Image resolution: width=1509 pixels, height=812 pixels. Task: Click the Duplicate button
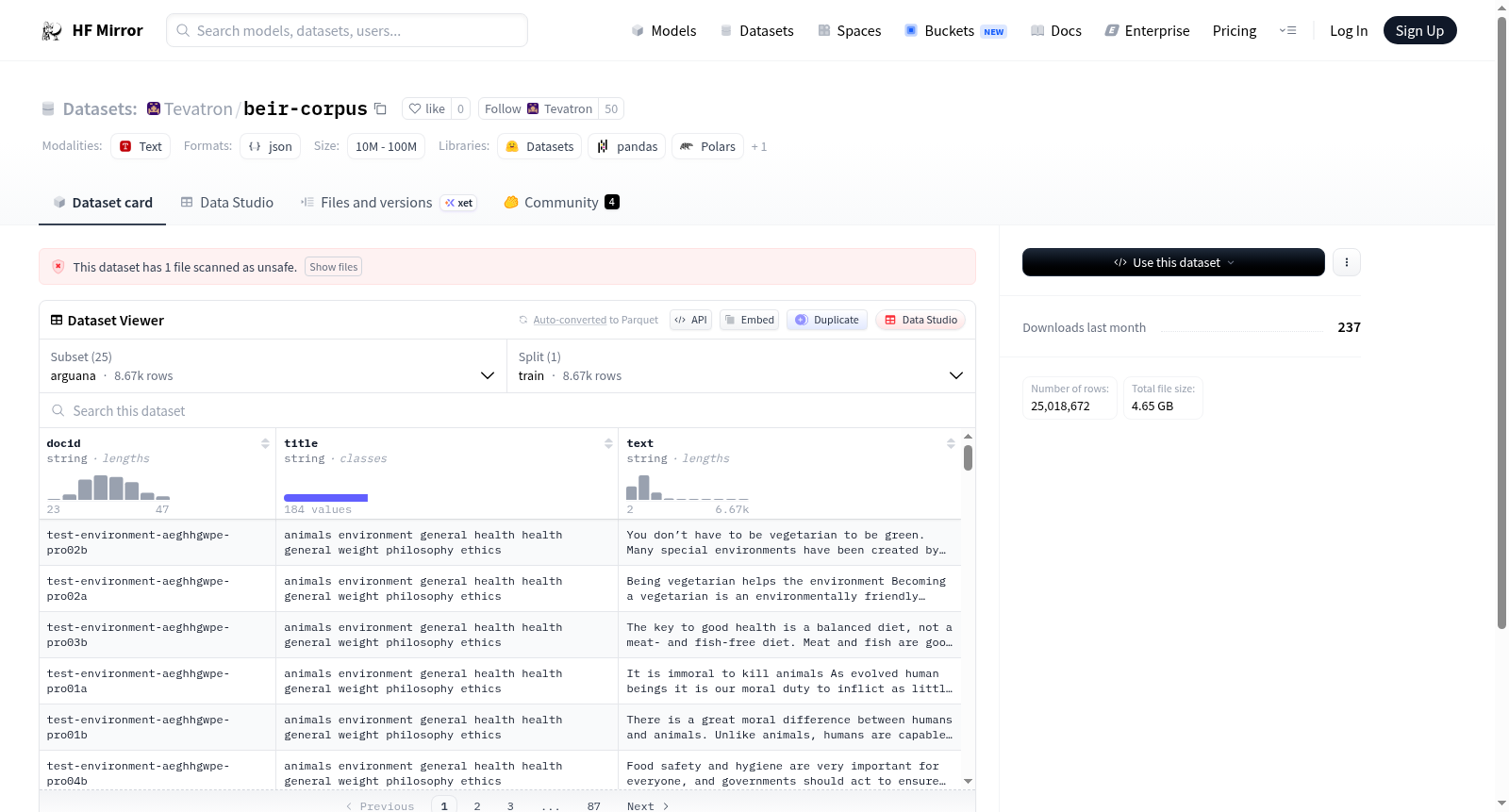(827, 320)
